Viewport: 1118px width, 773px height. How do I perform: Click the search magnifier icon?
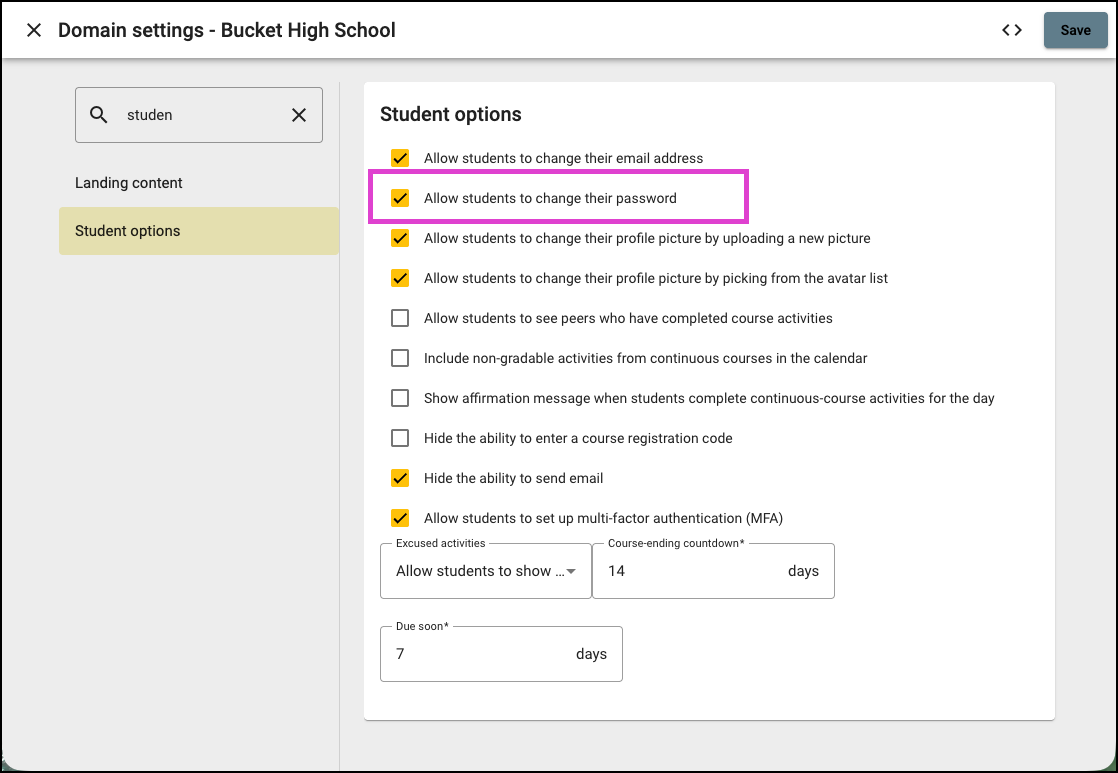pyautogui.click(x=98, y=115)
